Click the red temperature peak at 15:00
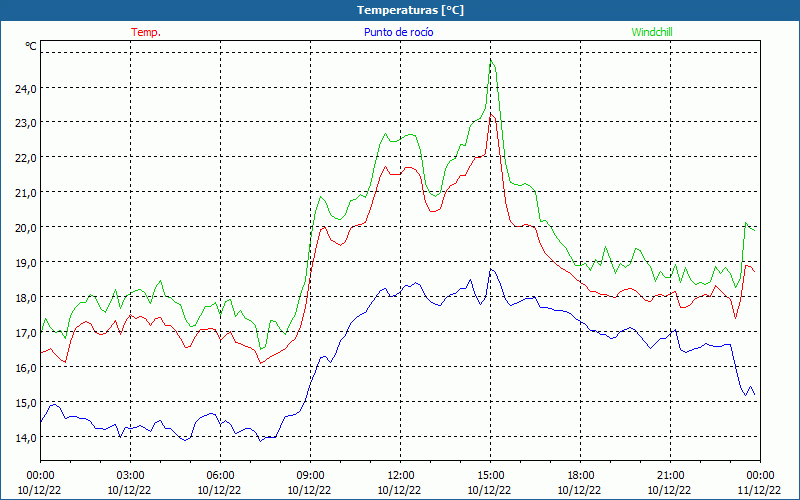This screenshot has width=800, height=500. tap(491, 114)
